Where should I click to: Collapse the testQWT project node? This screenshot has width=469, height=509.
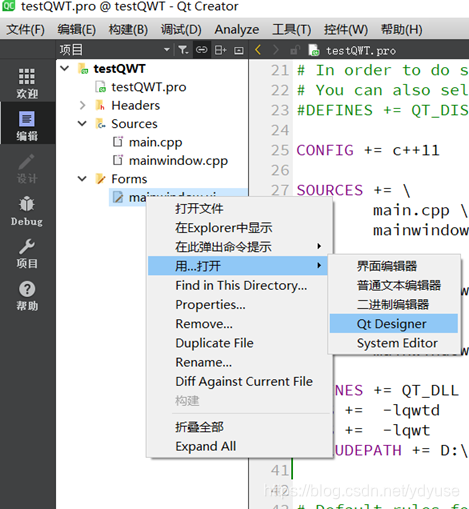[65, 69]
